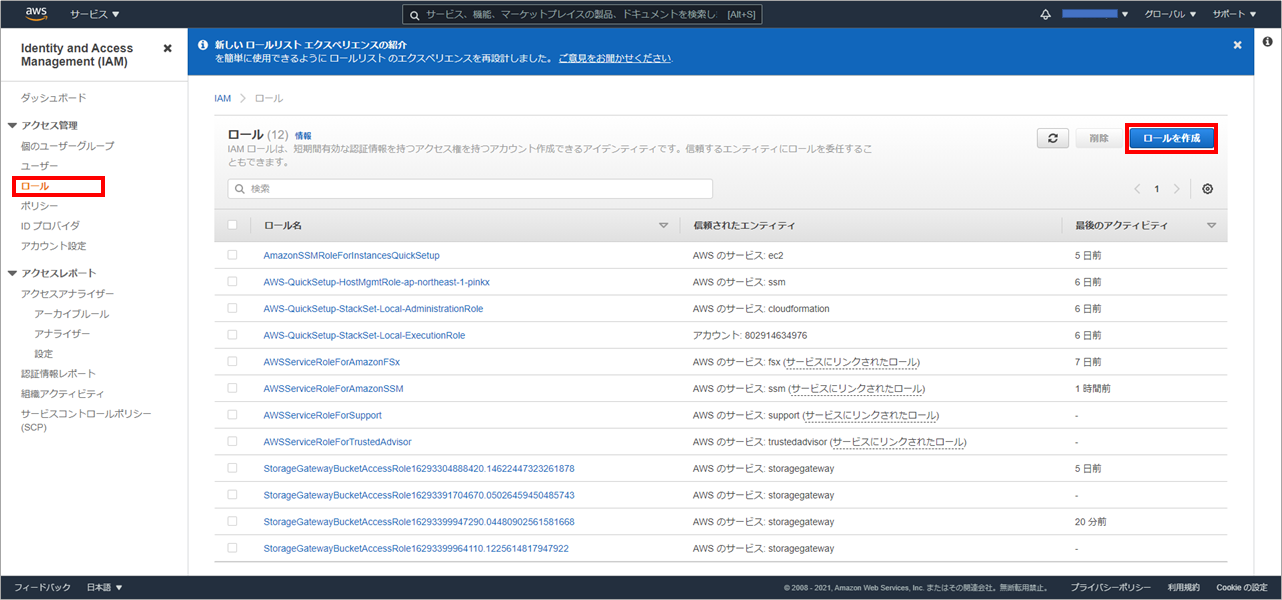Open Cookie の設定 footer link
This screenshot has height=600, width=1282.
click(1242, 587)
